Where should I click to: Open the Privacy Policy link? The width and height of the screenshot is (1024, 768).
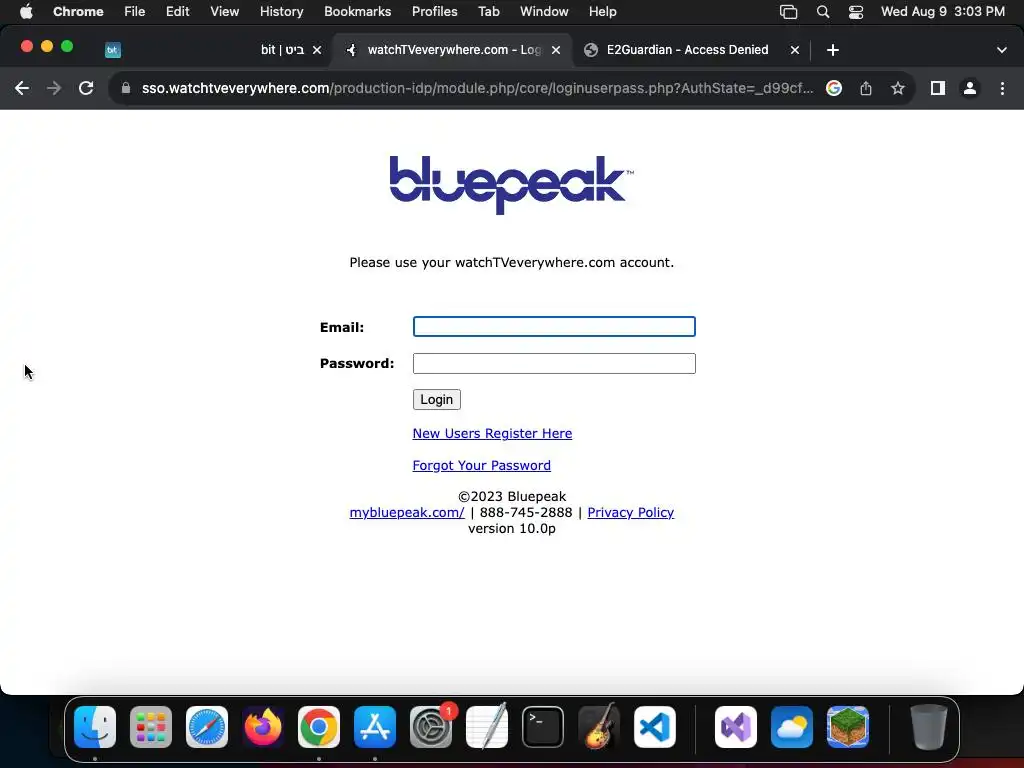click(x=631, y=513)
